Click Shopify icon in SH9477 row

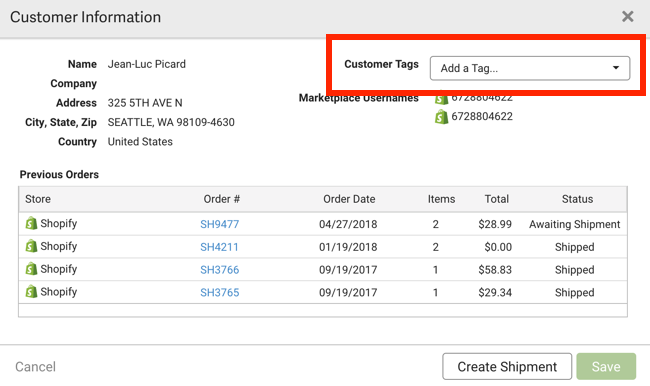[31, 223]
